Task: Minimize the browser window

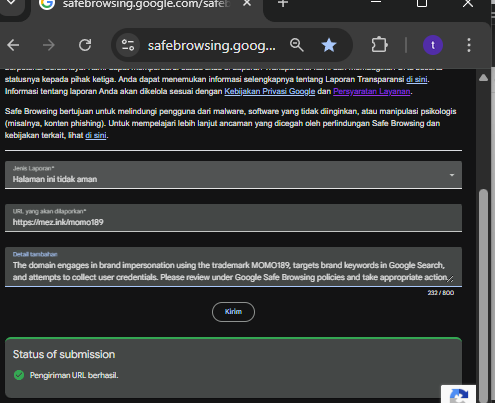Action: 376,2
